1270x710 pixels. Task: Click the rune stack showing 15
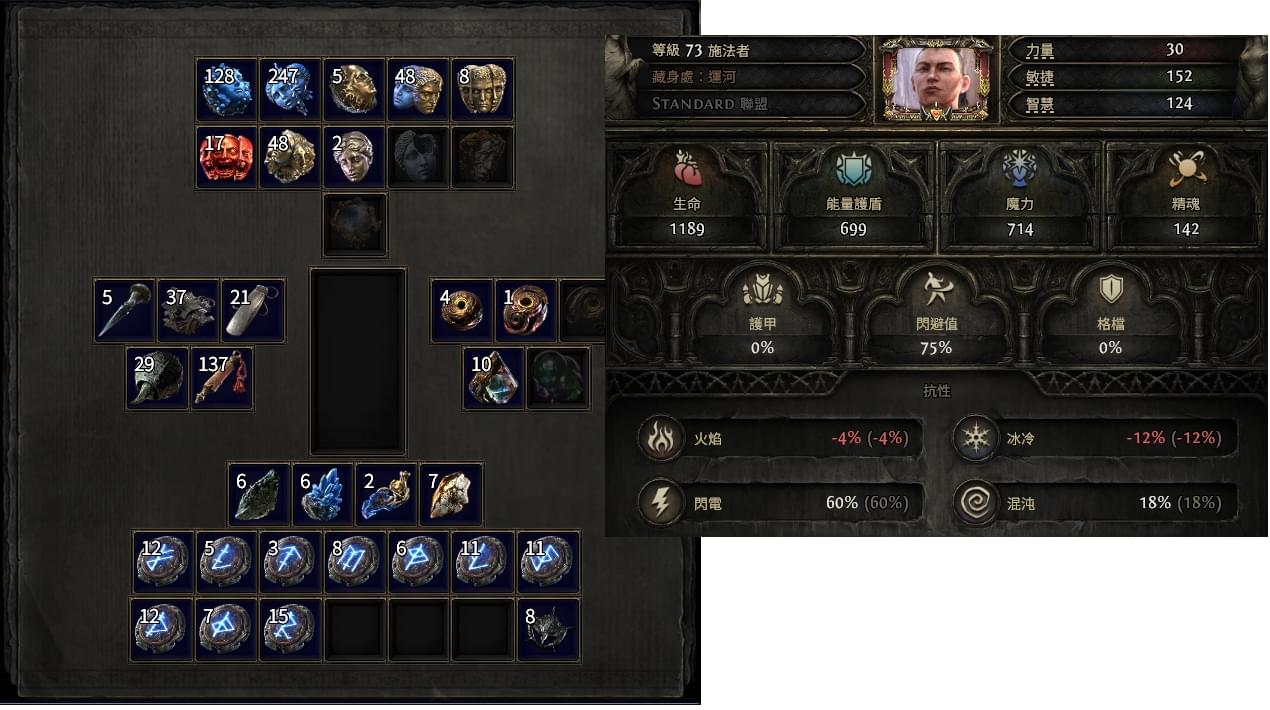290,629
